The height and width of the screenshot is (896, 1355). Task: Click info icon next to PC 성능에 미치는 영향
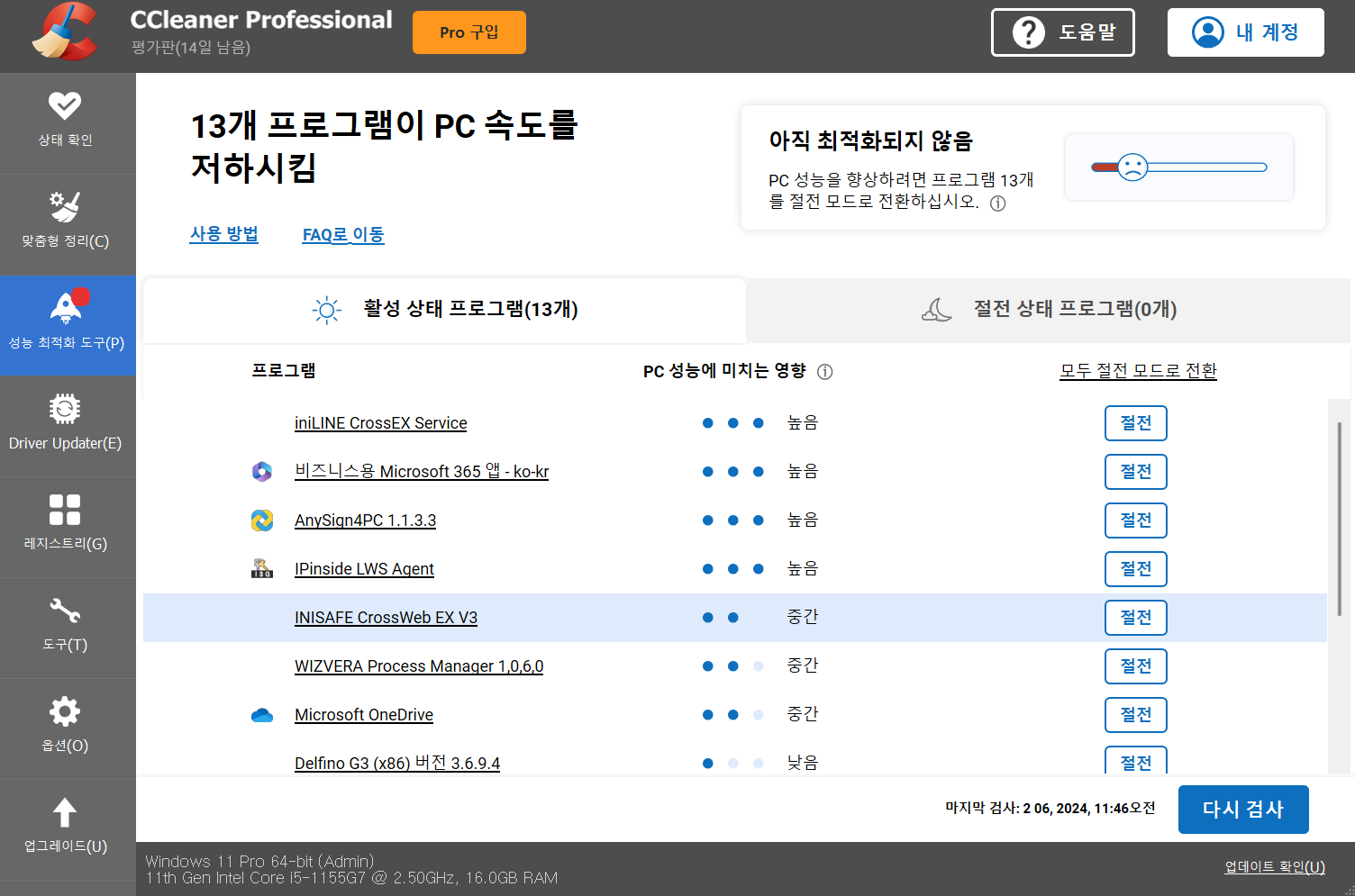824,372
